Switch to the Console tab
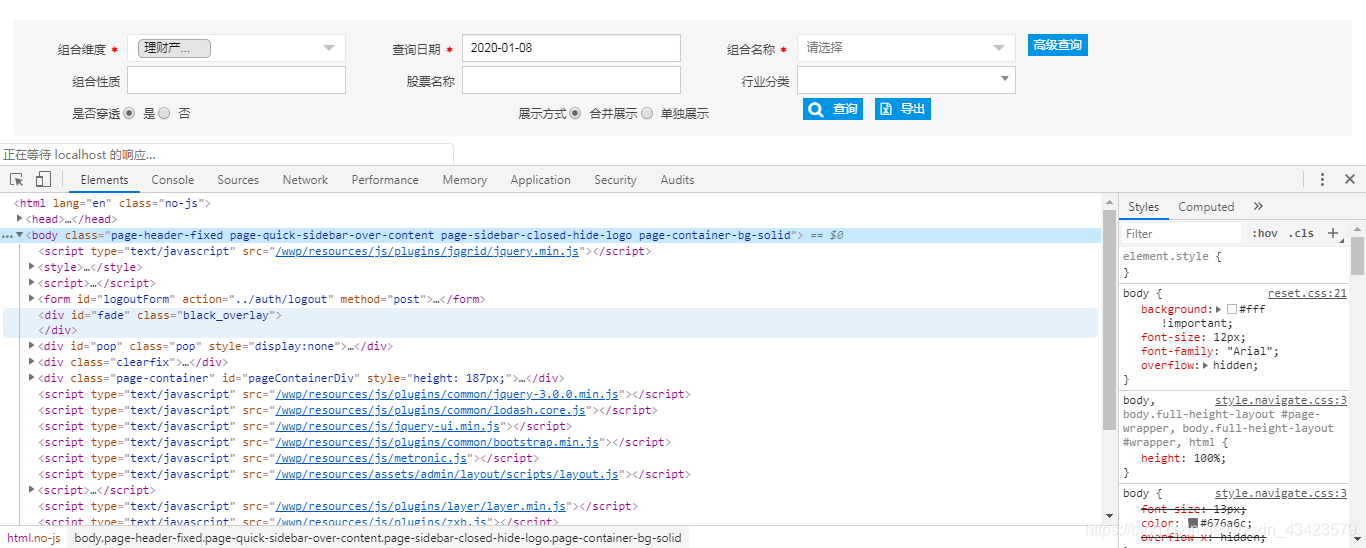Viewport: 1366px width, 548px height. click(x=173, y=180)
